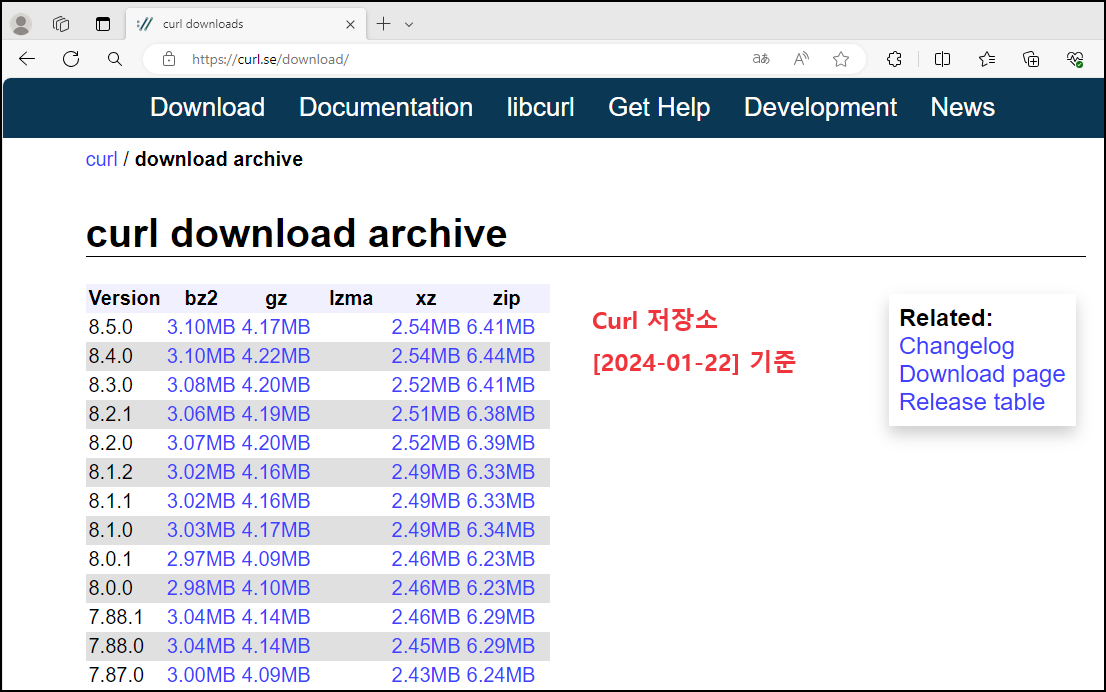Viewport: 1106px width, 692px height.
Task: Select the curl downloads tab
Action: coord(247,24)
